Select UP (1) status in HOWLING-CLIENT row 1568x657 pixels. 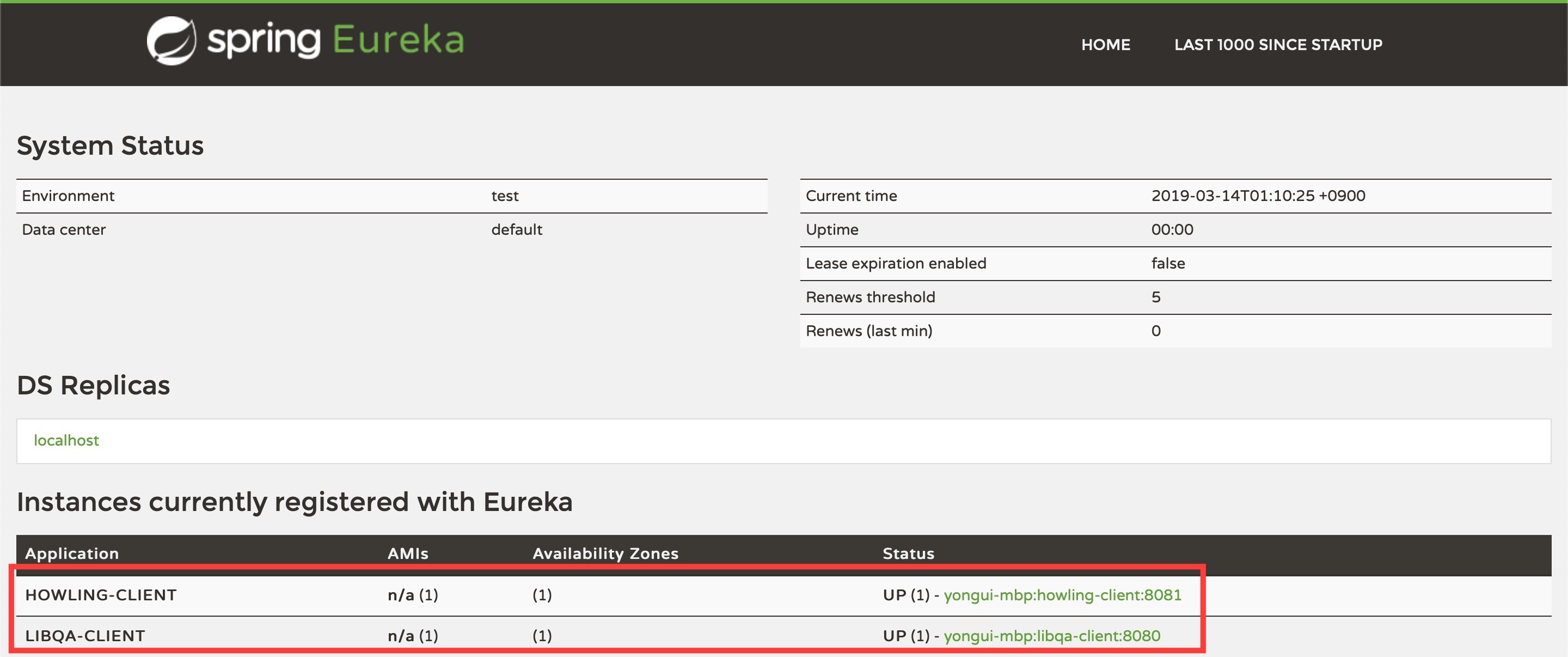[906, 595]
